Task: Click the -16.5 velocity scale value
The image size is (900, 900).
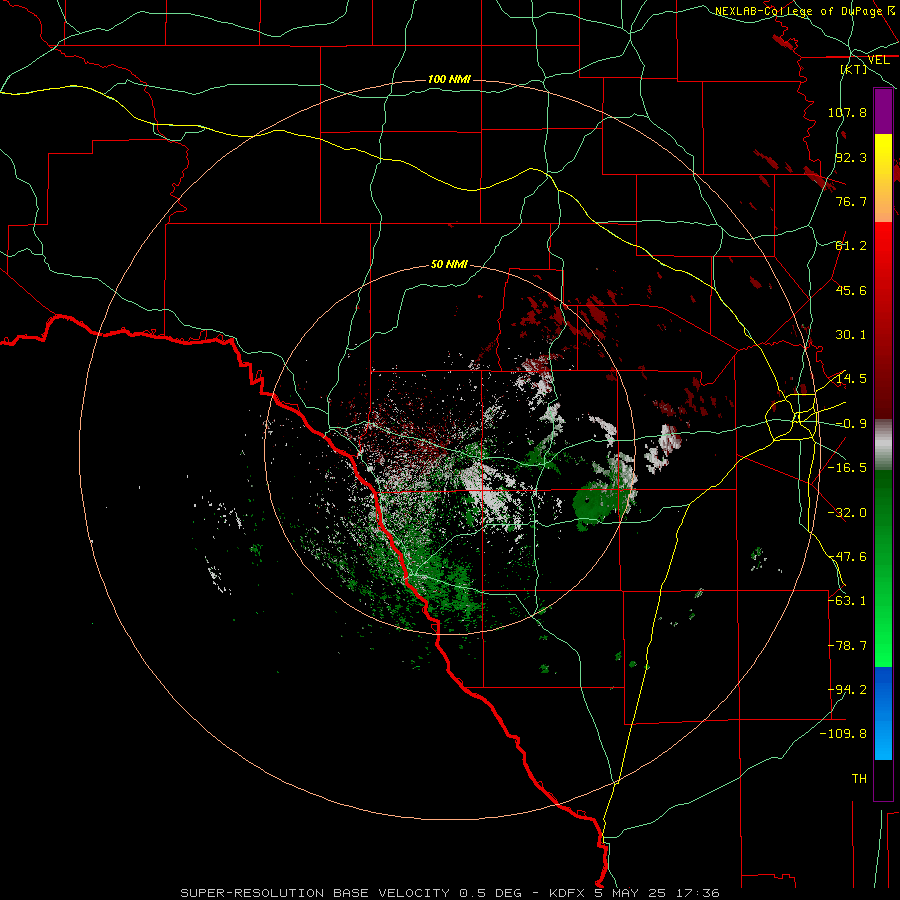Action: (847, 468)
